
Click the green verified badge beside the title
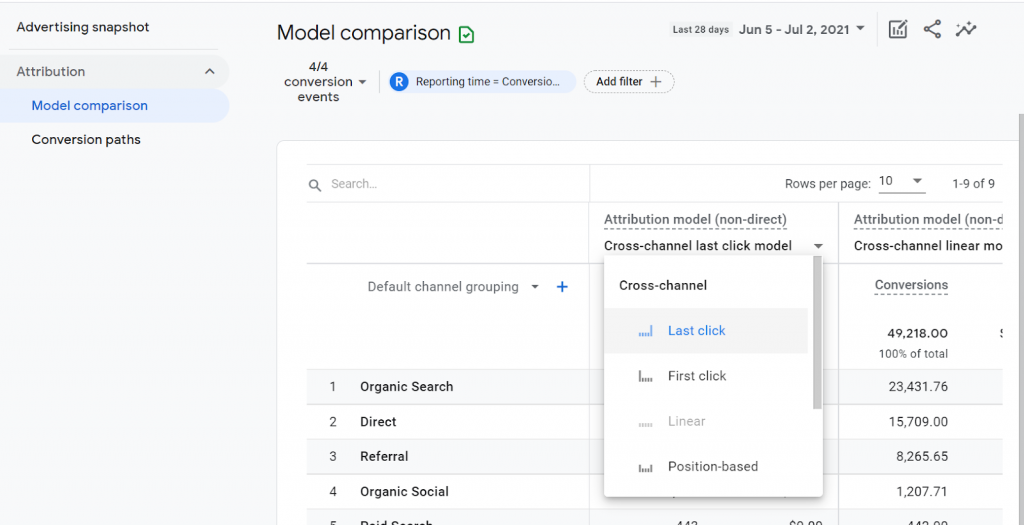[x=466, y=35]
